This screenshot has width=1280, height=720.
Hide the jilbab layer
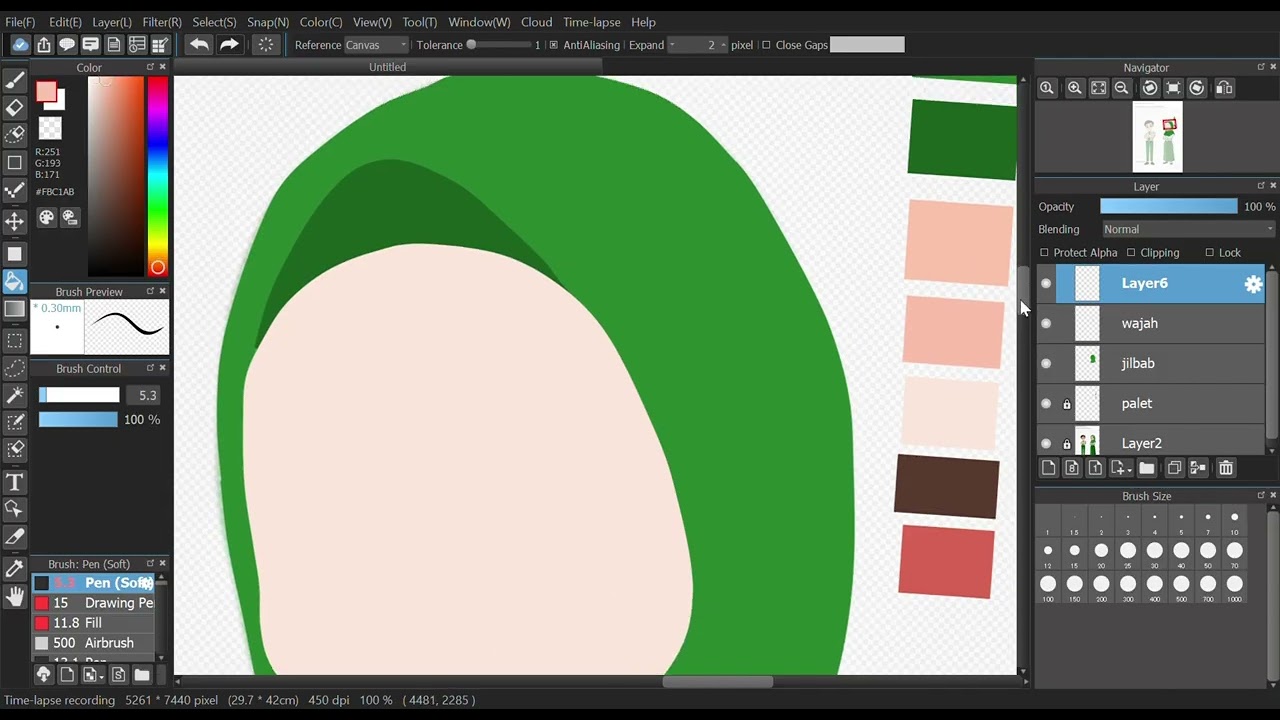[x=1046, y=363]
